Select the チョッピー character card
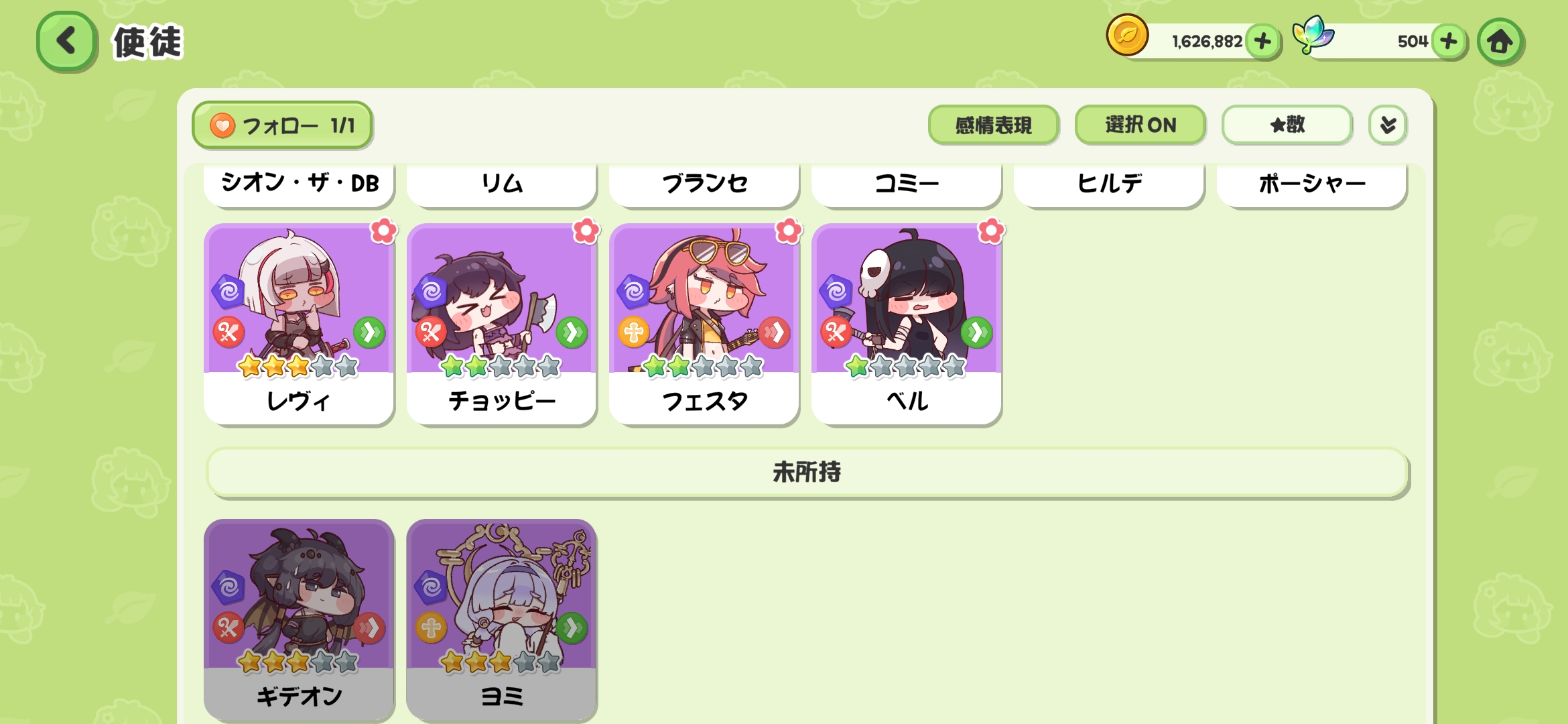This screenshot has height=724, width=1568. pos(502,324)
